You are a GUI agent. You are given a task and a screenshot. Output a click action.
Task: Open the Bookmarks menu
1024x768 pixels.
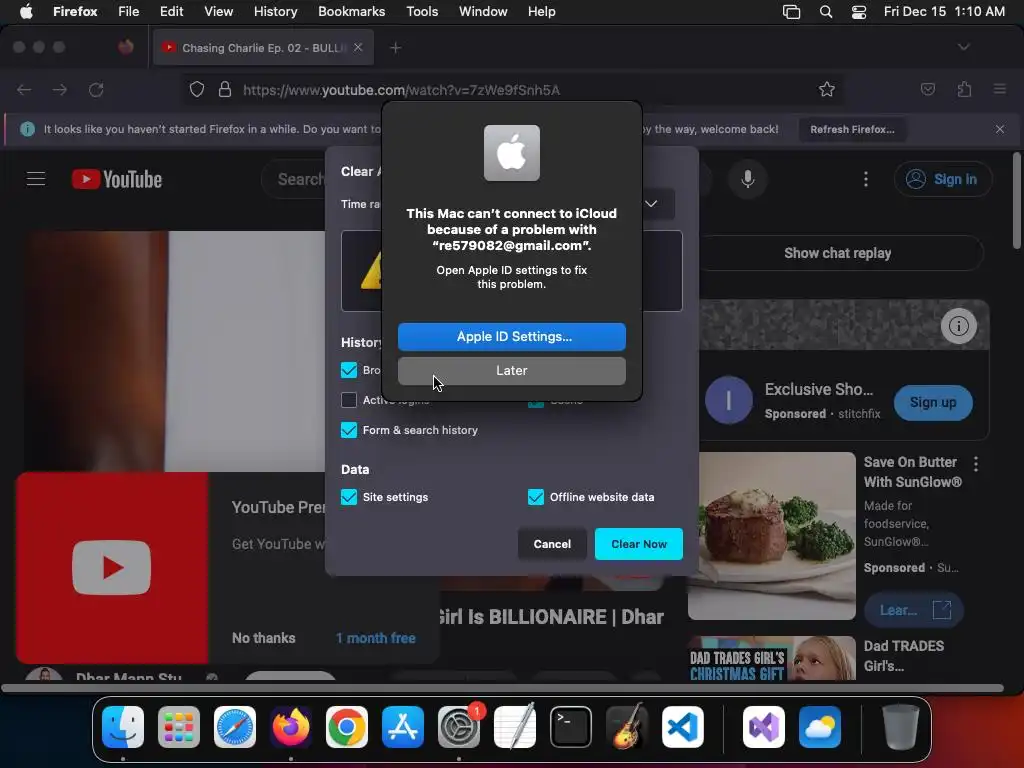(351, 12)
